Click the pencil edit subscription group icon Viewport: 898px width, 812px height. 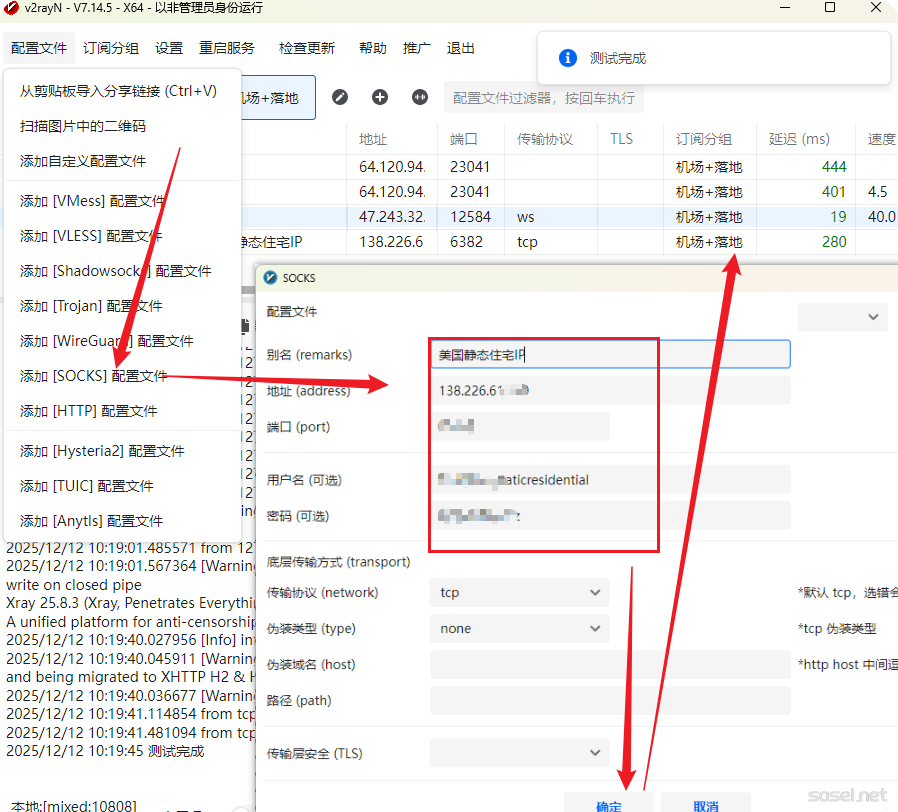tap(340, 97)
